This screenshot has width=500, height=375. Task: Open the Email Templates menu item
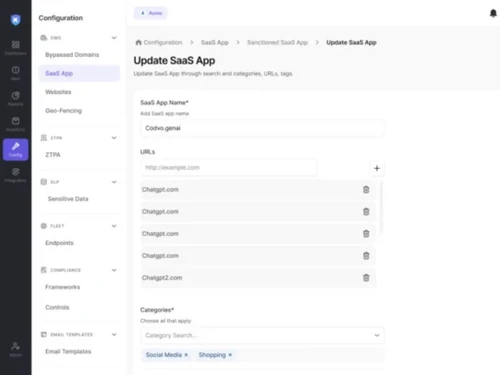pos(68,351)
